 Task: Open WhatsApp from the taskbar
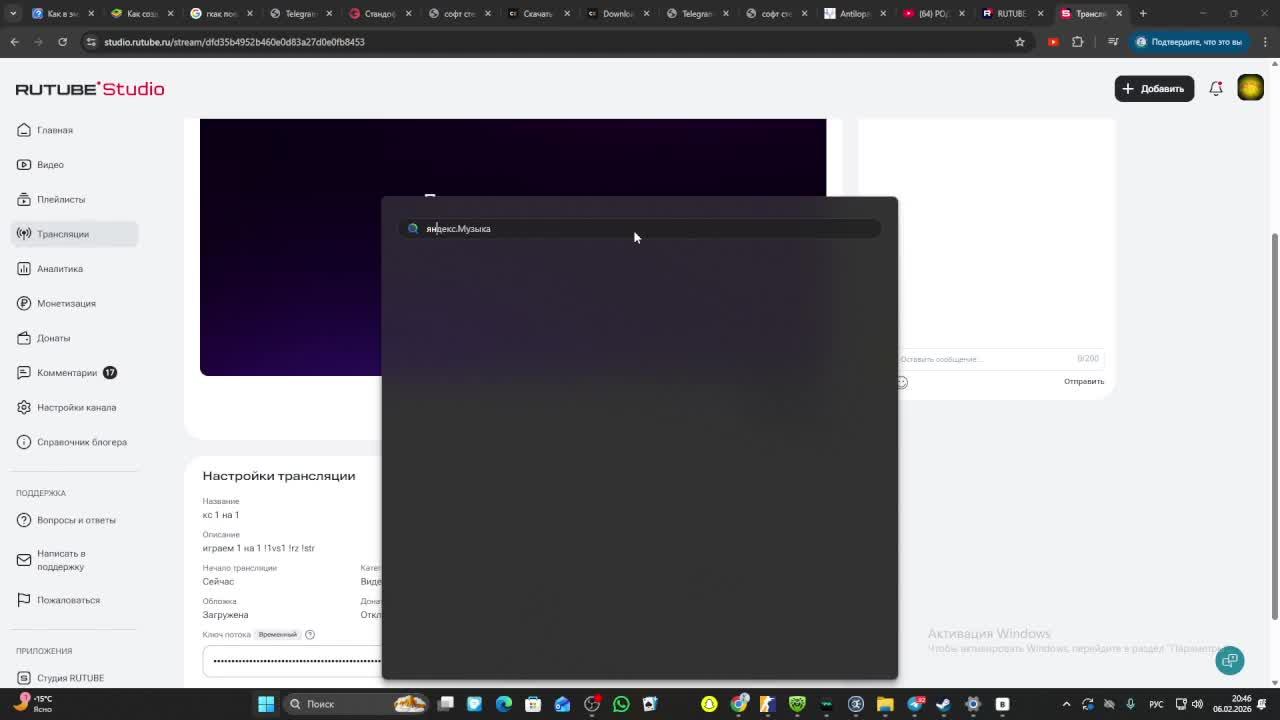(x=621, y=704)
